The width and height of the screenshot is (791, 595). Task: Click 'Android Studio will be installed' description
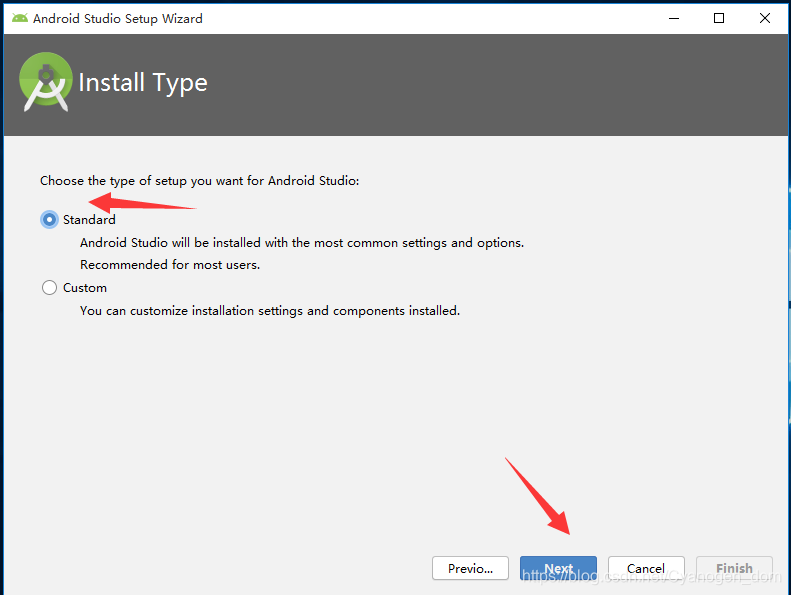[x=302, y=243]
